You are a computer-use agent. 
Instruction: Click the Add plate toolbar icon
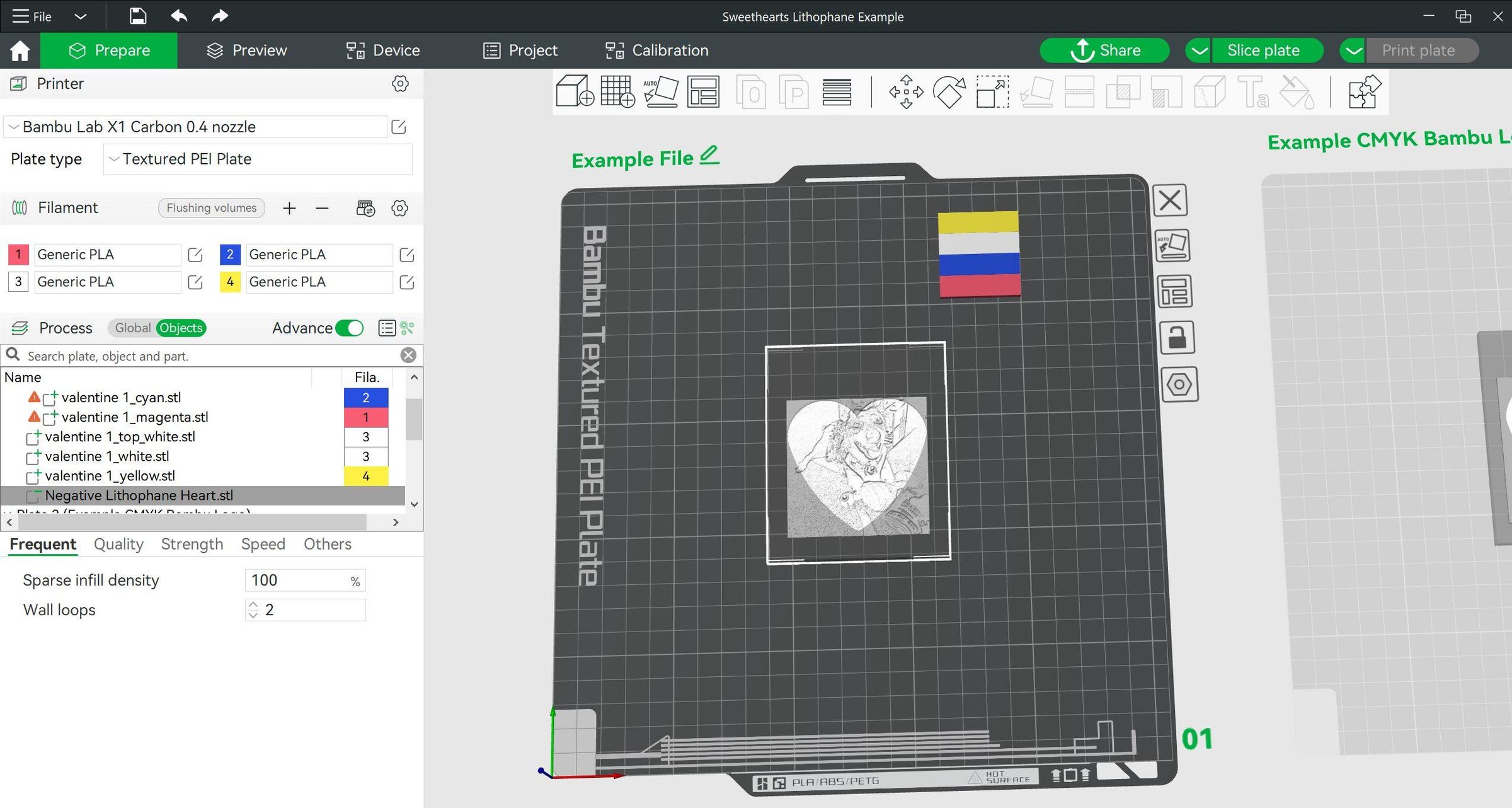[617, 92]
